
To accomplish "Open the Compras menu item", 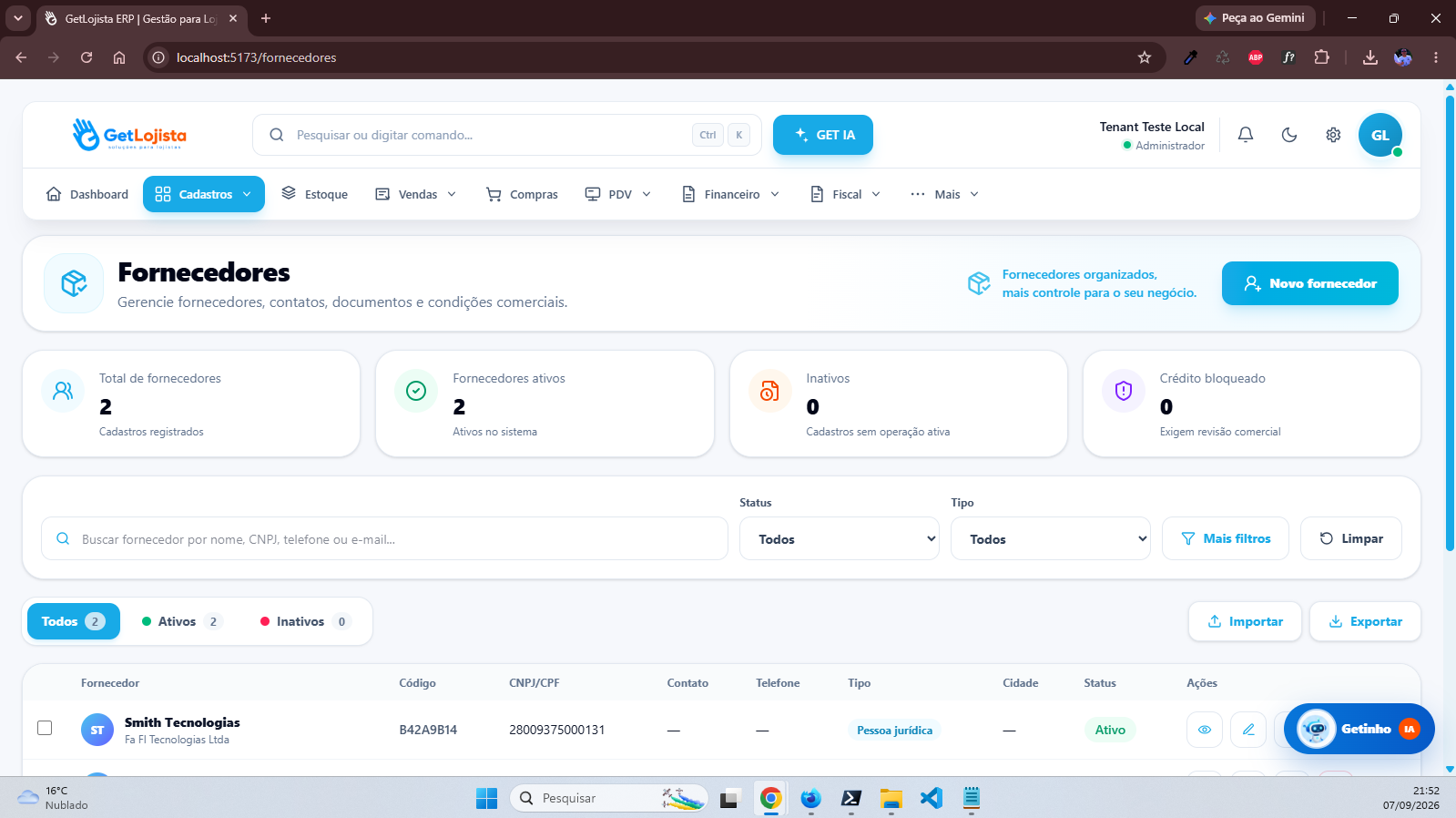I will pyautogui.click(x=523, y=194).
